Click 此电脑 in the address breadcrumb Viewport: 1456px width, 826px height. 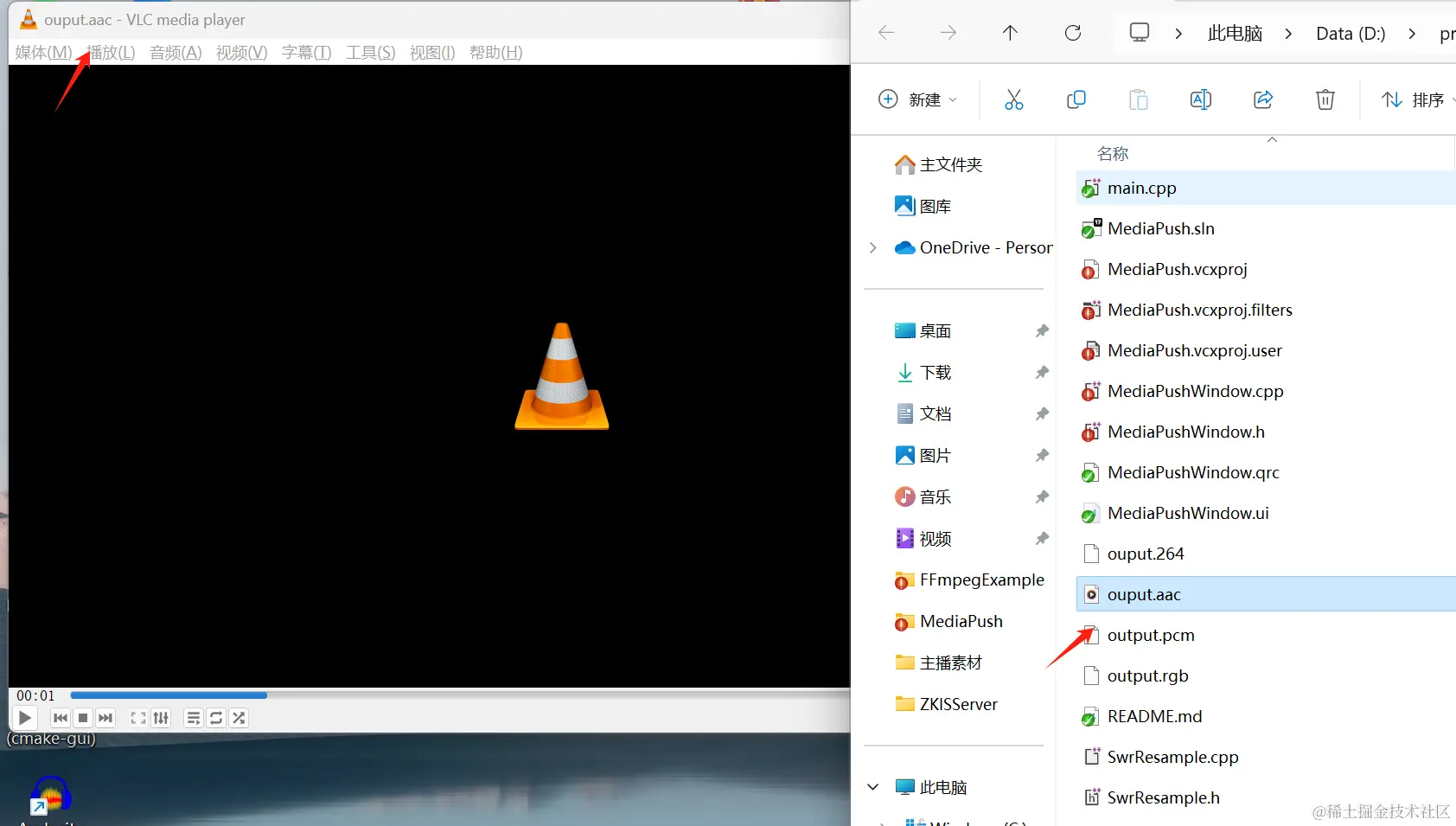click(x=1235, y=34)
